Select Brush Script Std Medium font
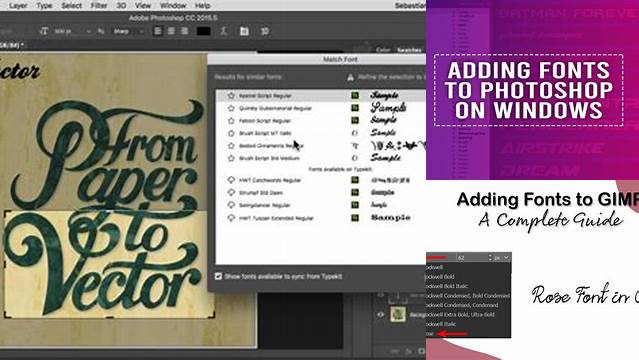The image size is (639, 360). pyautogui.click(x=269, y=158)
